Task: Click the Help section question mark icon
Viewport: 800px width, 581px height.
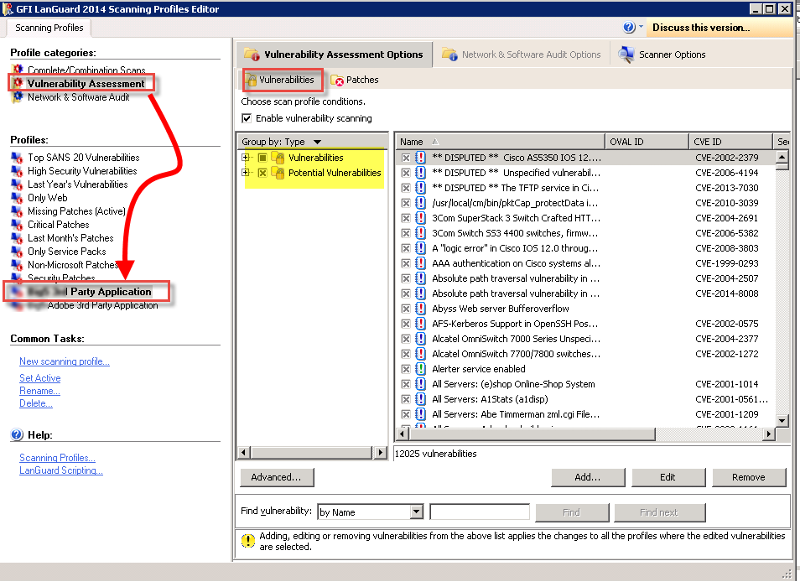Action: [x=17, y=435]
